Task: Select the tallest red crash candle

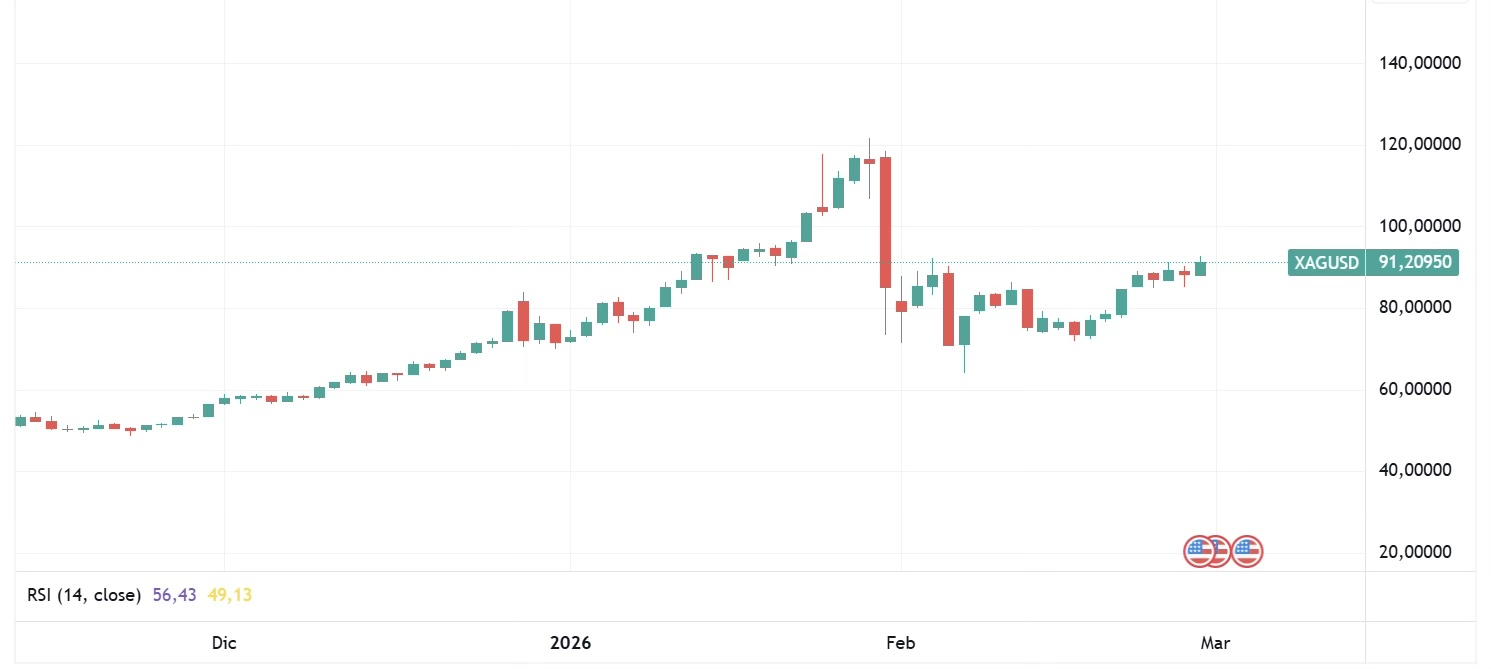Action: pos(885,222)
